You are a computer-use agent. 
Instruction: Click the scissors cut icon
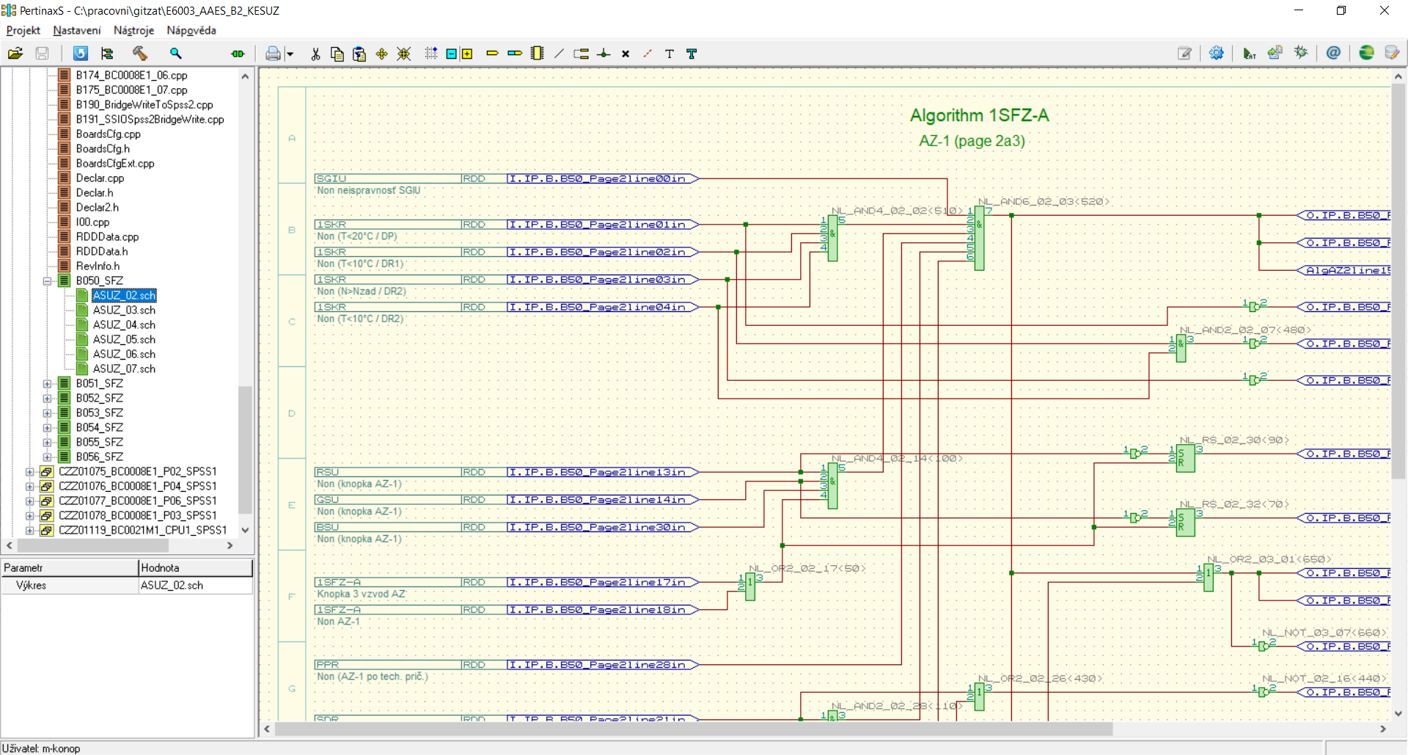(x=315, y=54)
